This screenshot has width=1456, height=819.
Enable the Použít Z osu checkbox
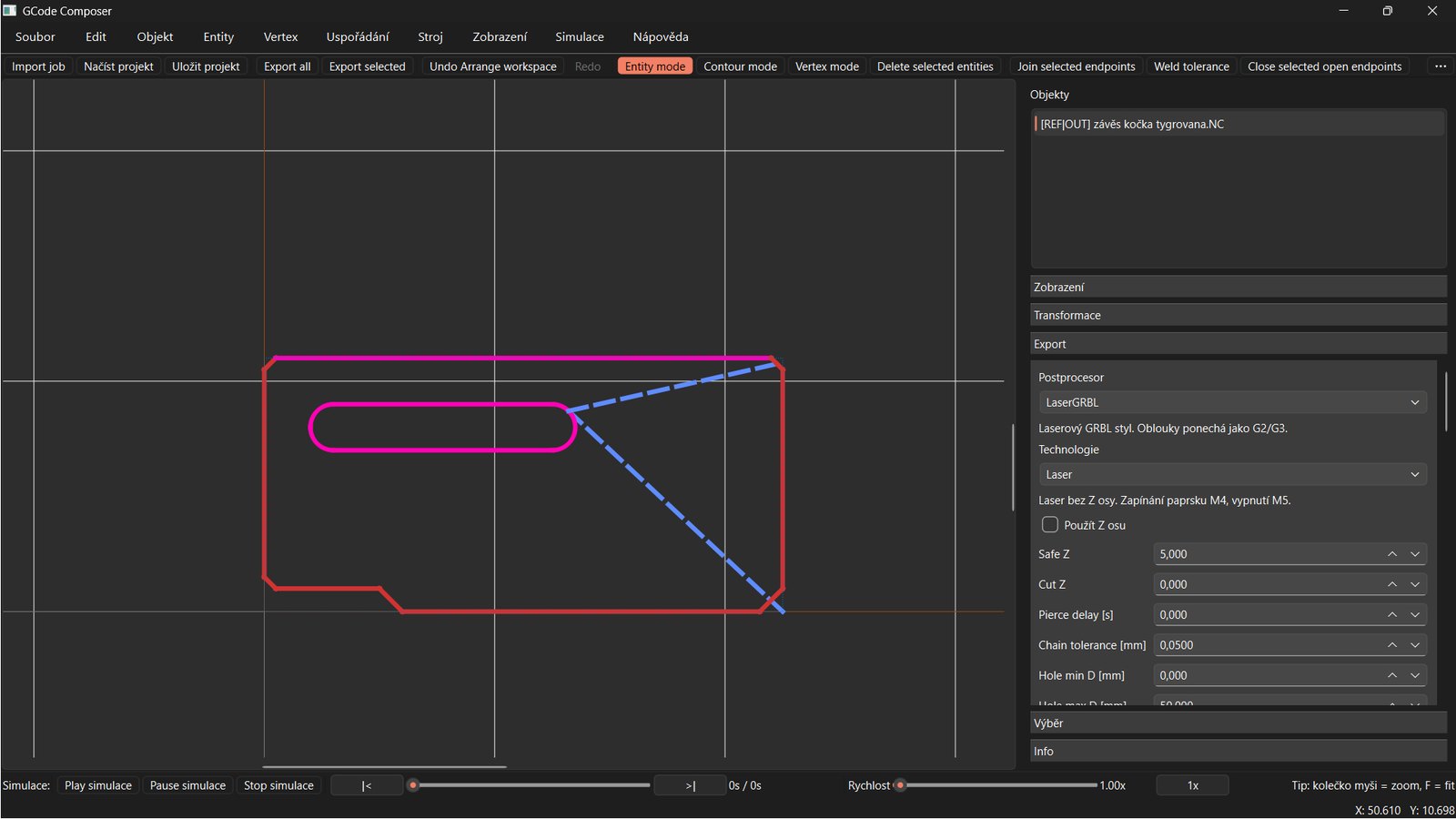tap(1050, 525)
